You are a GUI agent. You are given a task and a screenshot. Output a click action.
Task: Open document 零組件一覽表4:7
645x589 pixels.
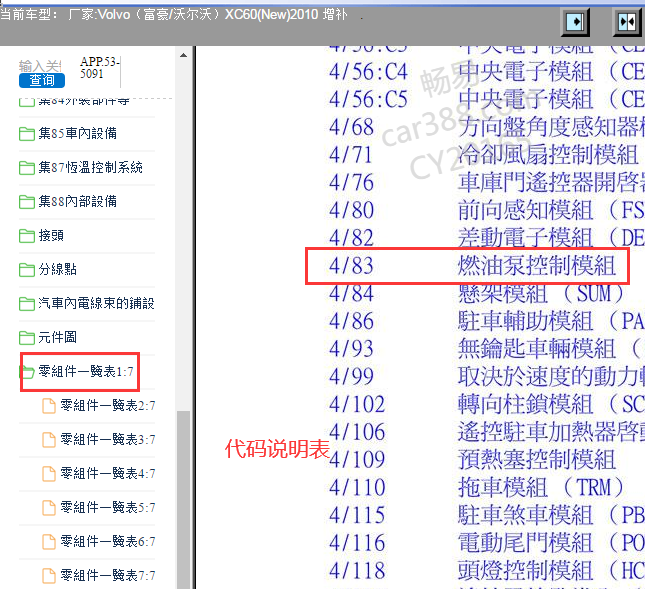pyautogui.click(x=108, y=473)
